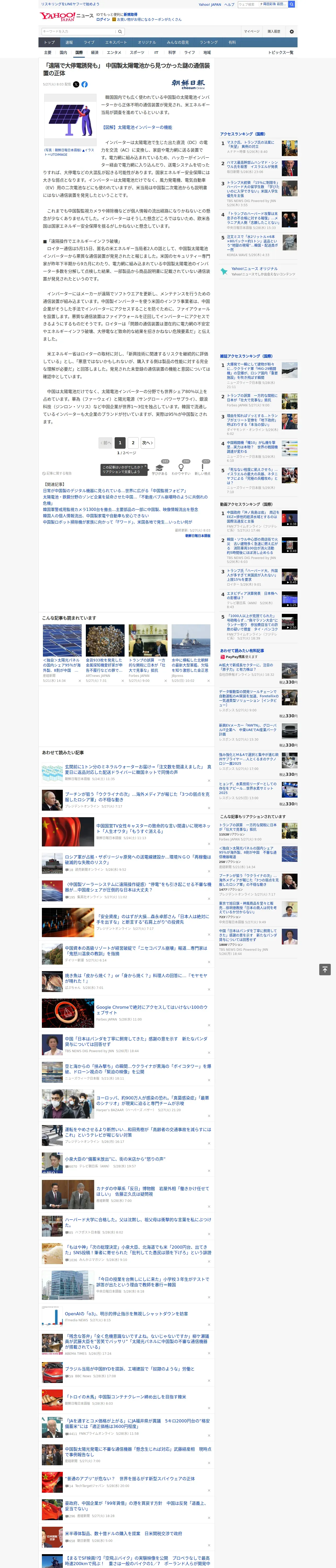
Task: Open the ライブ navigation tab
Action: tap(89, 42)
